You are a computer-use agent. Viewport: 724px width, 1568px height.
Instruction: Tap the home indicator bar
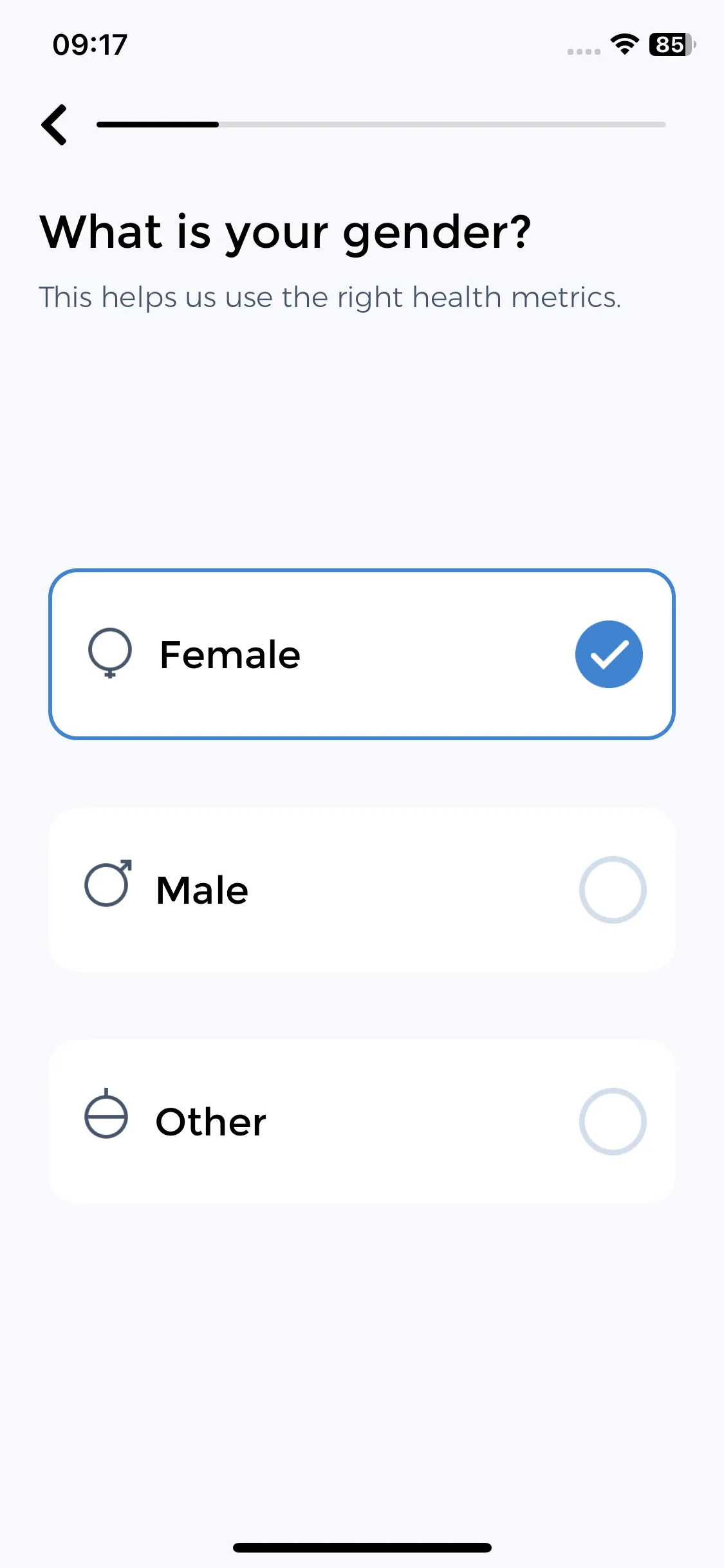pyautogui.click(x=362, y=1547)
